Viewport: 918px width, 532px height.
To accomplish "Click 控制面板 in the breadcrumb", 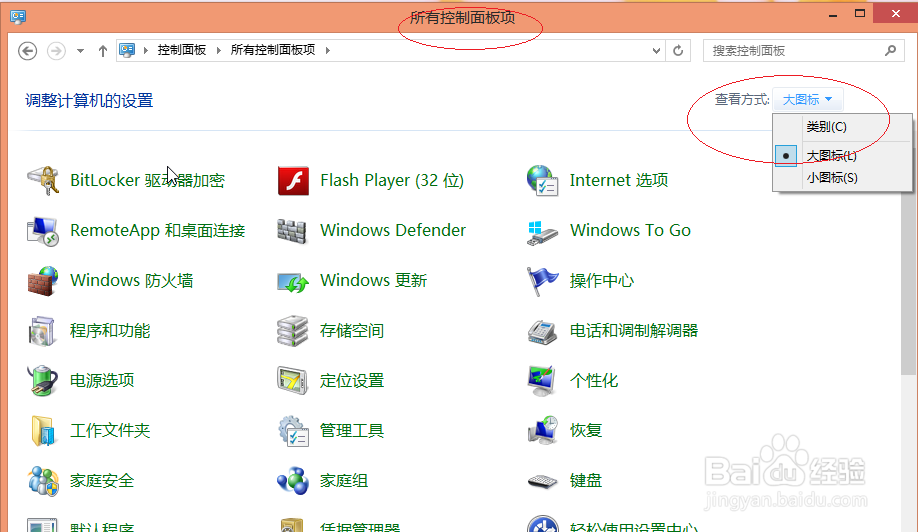I will (x=181, y=50).
